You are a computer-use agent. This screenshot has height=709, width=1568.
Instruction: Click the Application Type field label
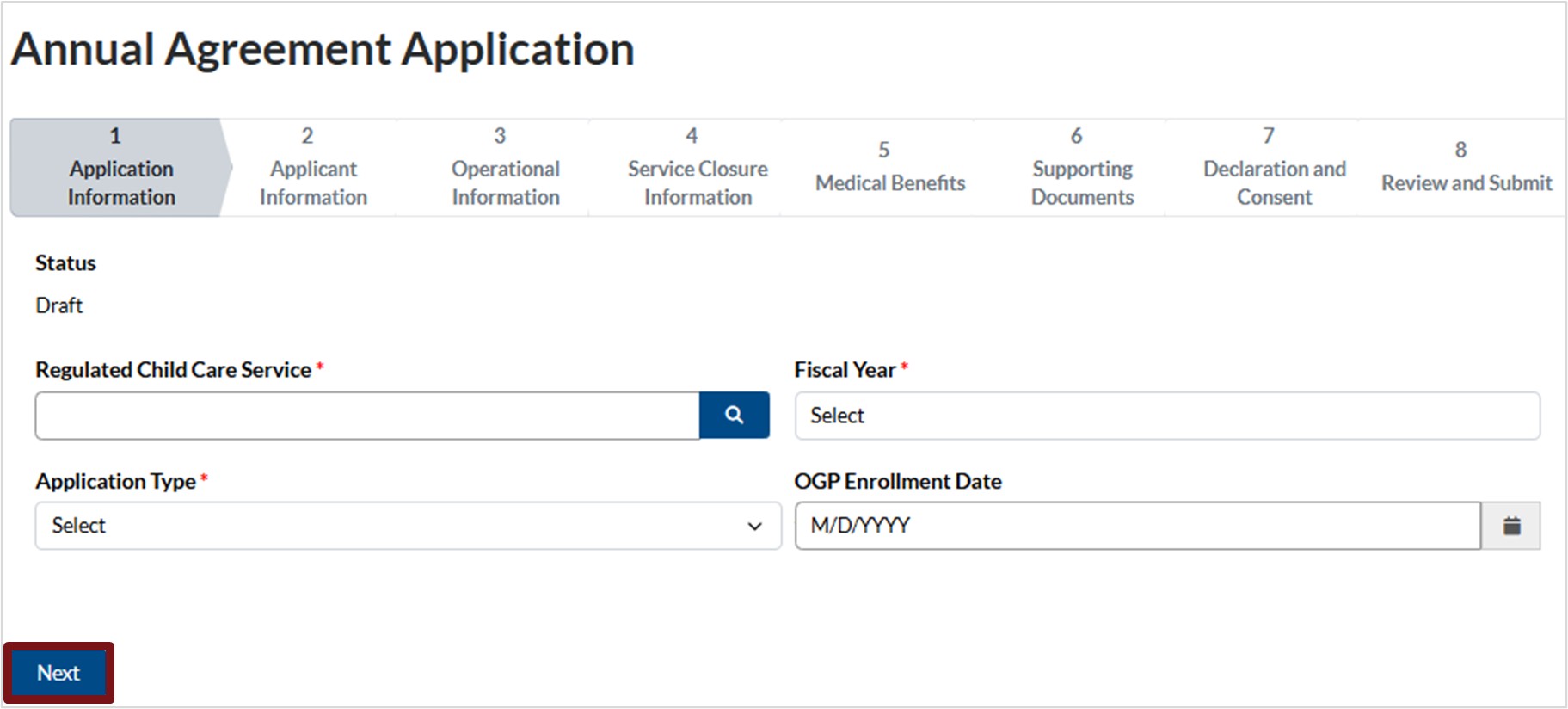click(115, 482)
